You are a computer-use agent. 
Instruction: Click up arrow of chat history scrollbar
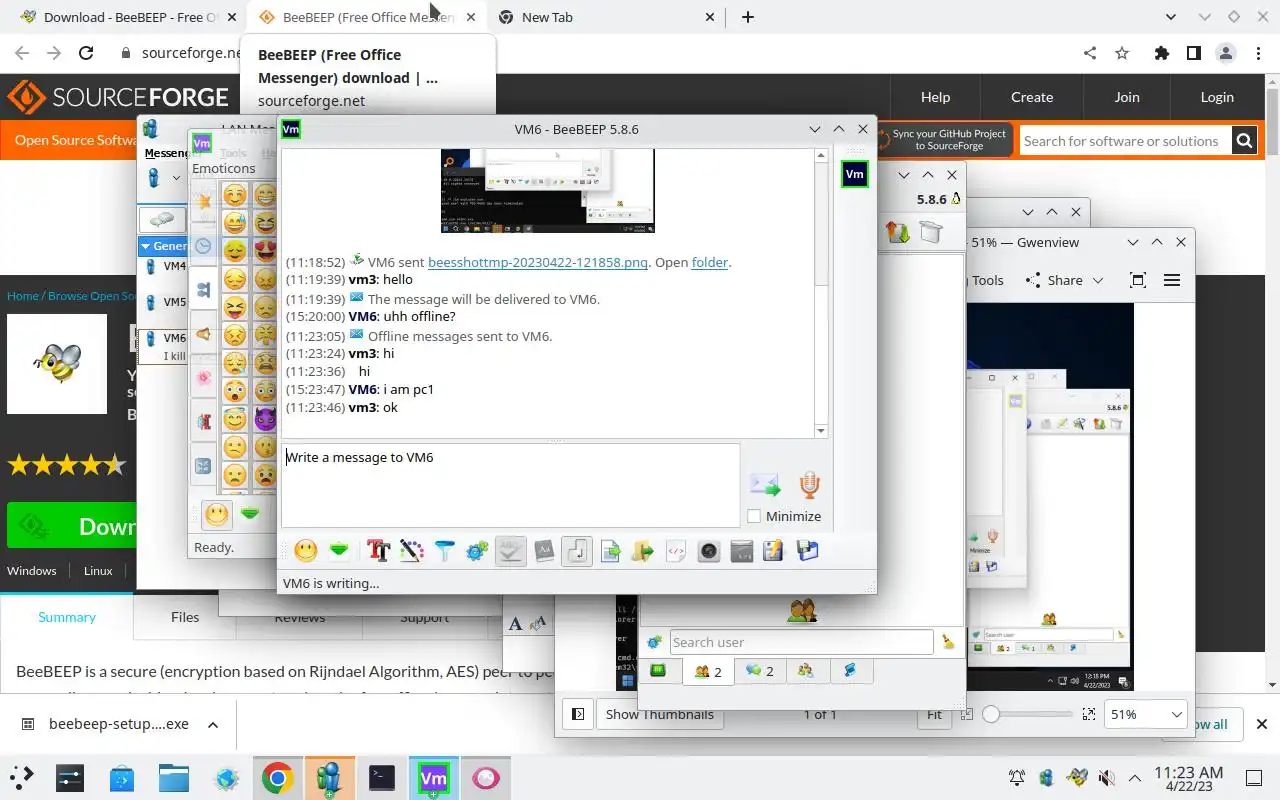(x=821, y=155)
